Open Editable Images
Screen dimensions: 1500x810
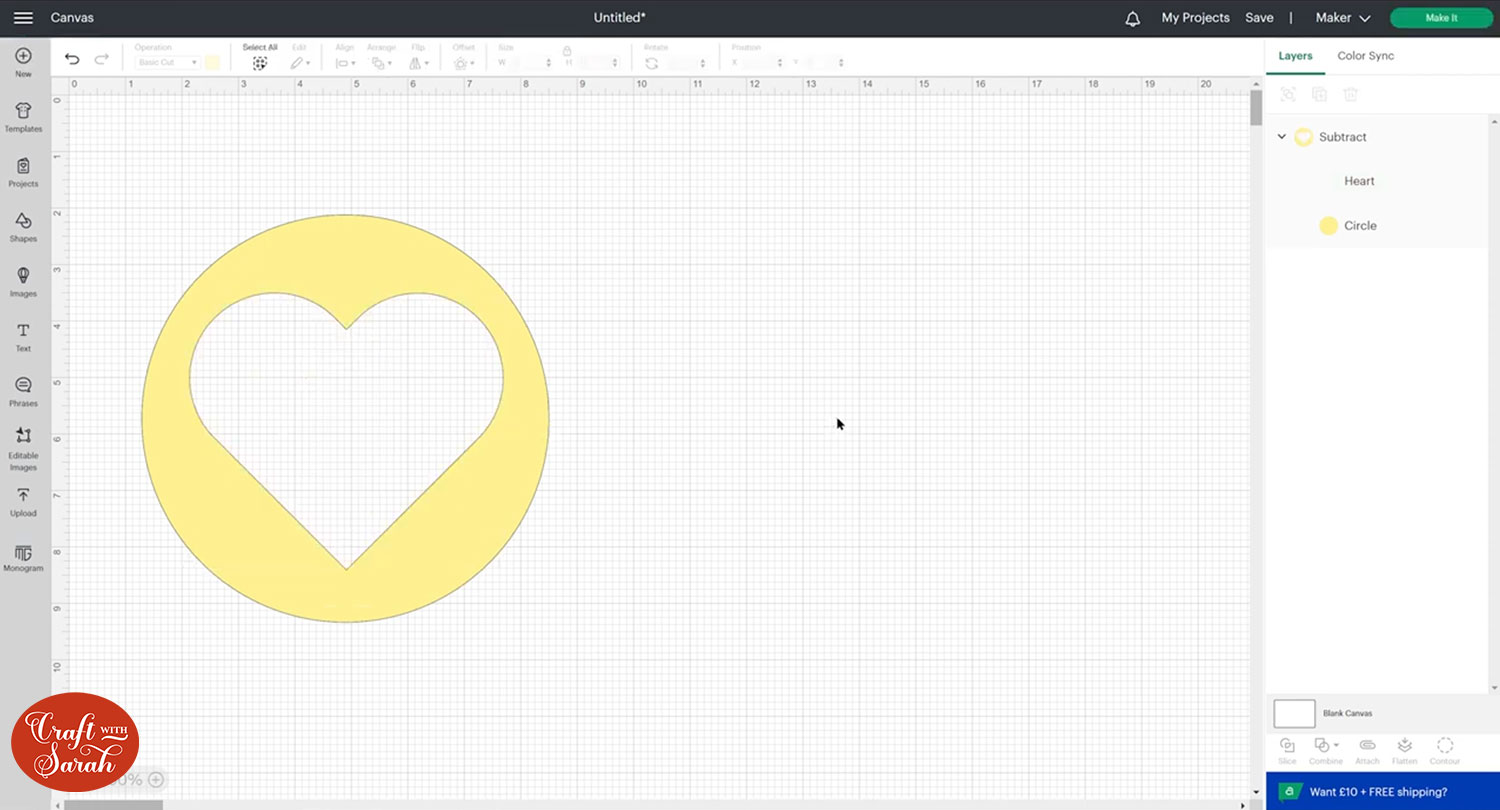[23, 449]
